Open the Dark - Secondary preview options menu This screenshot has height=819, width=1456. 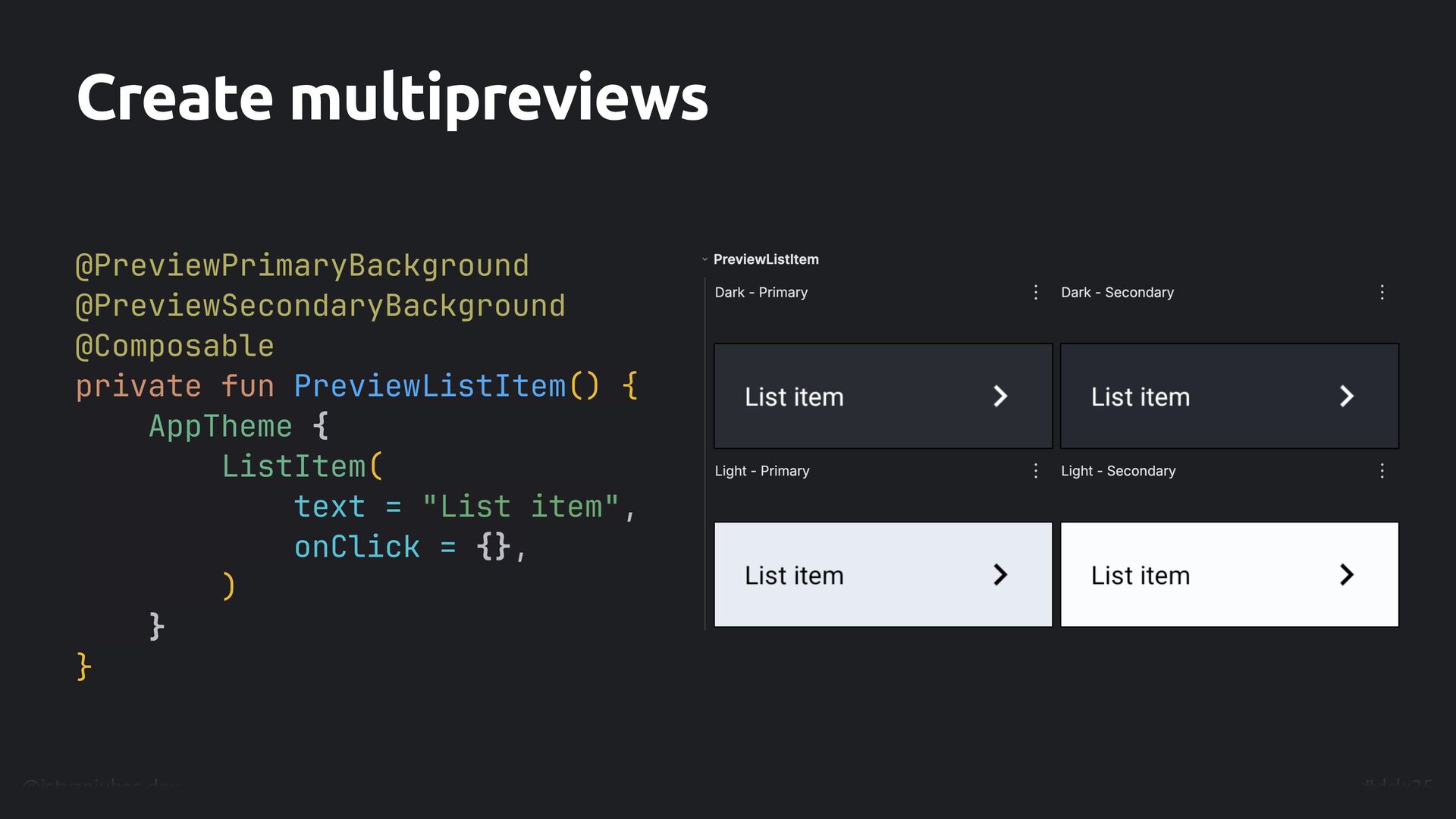click(x=1382, y=293)
